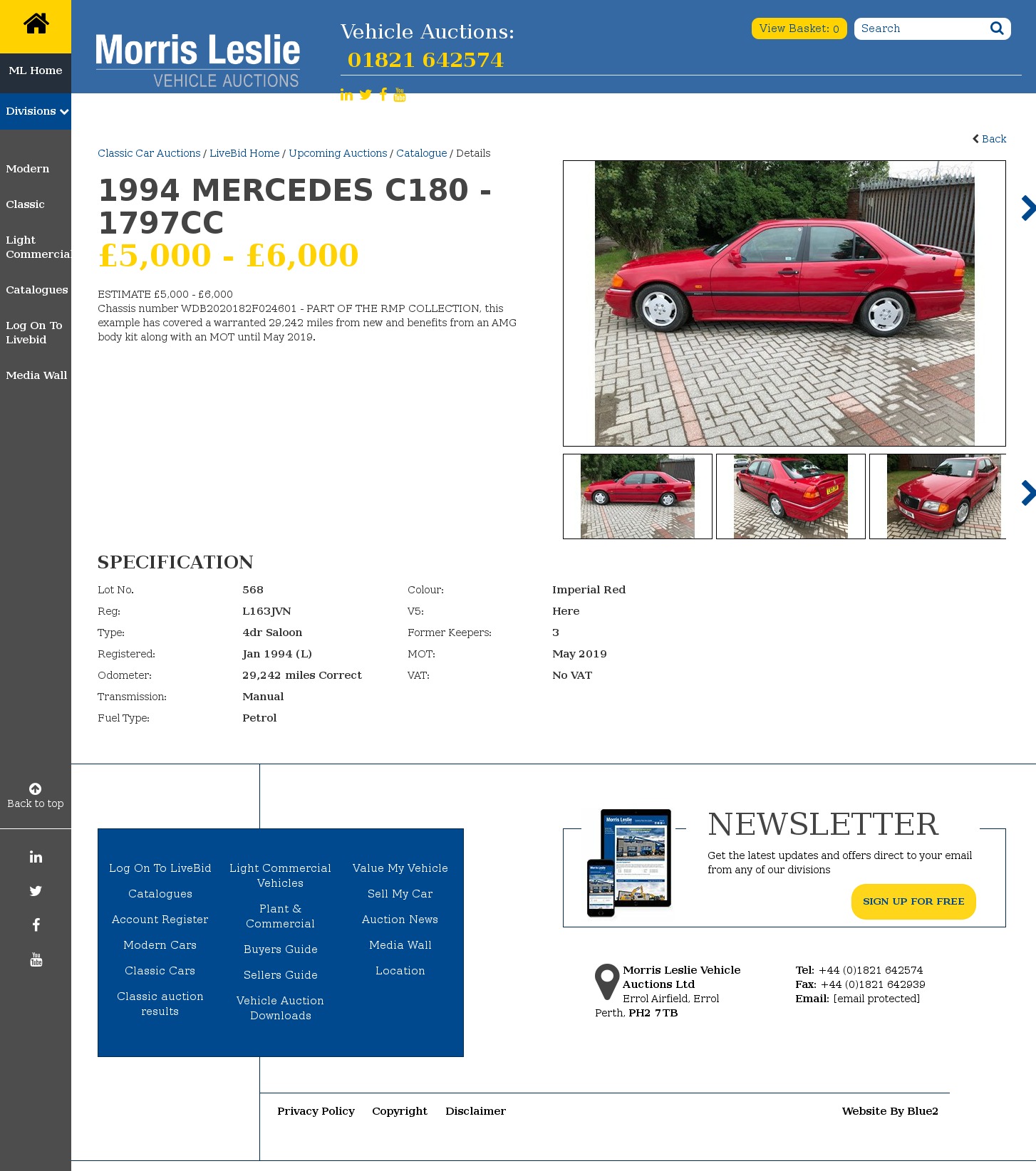
Task: Open Location footer link
Action: tap(400, 971)
